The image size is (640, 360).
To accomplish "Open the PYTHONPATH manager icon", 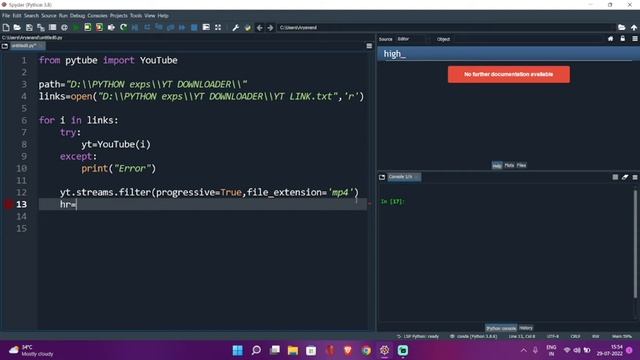I will click(247, 27).
